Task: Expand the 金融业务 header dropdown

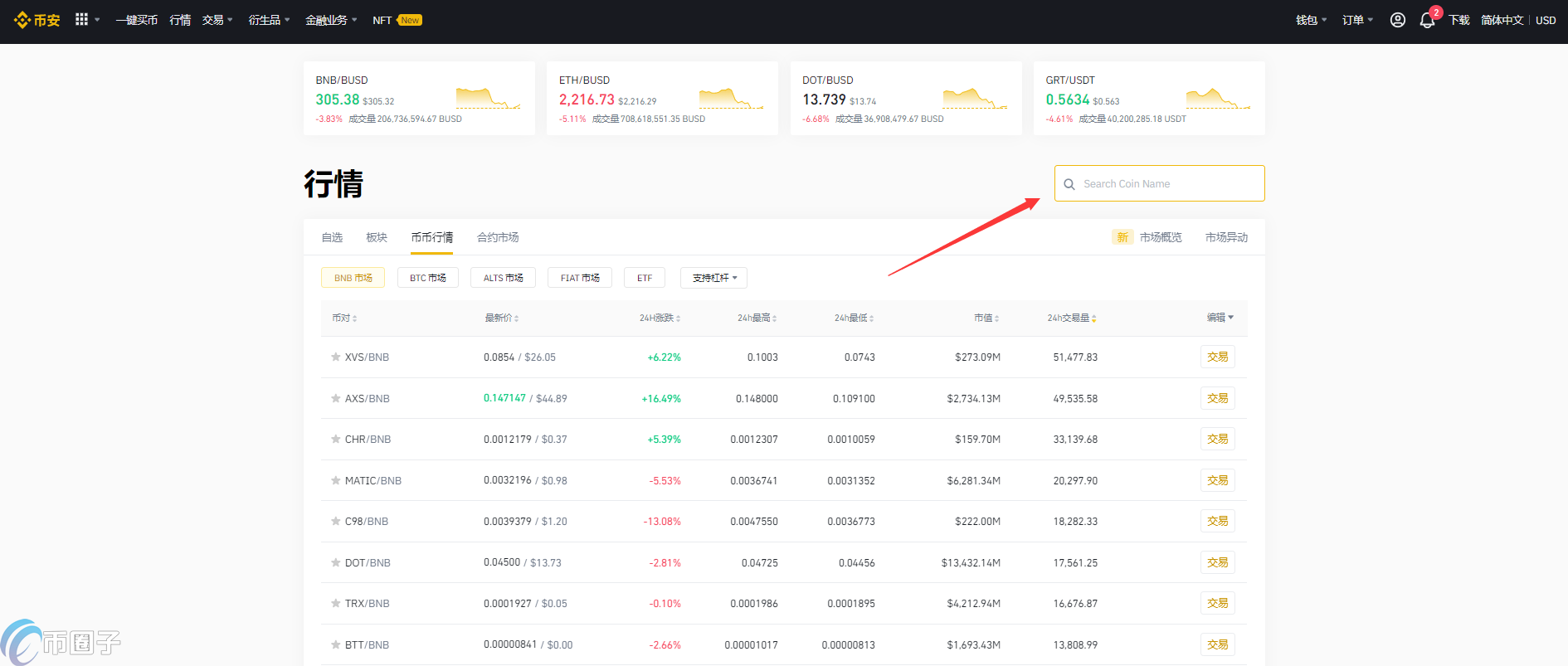Action: pyautogui.click(x=331, y=20)
